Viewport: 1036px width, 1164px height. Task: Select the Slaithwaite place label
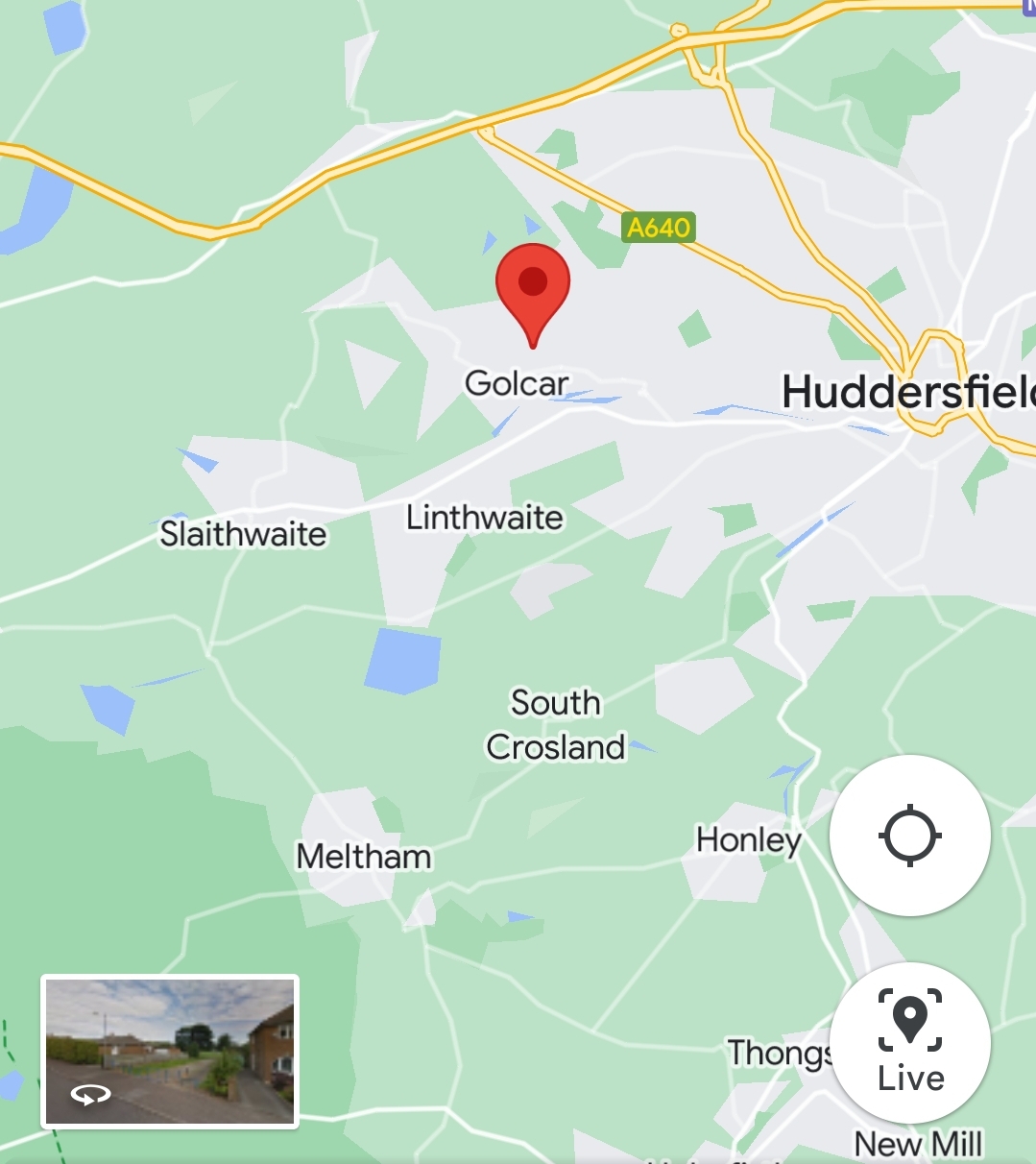point(243,534)
